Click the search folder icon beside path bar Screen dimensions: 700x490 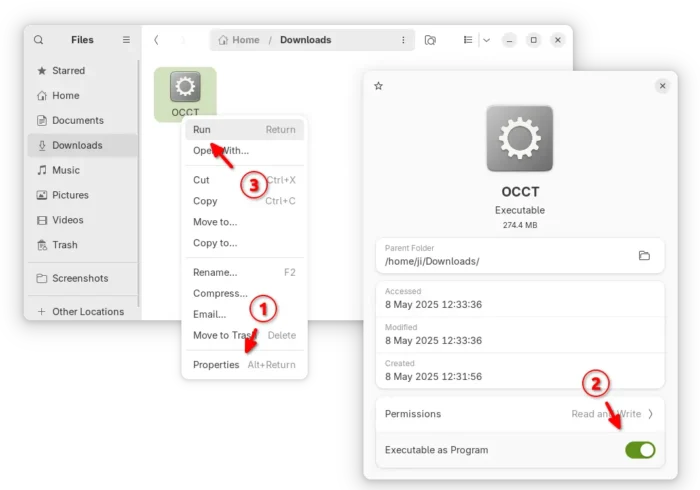pyautogui.click(x=430, y=40)
